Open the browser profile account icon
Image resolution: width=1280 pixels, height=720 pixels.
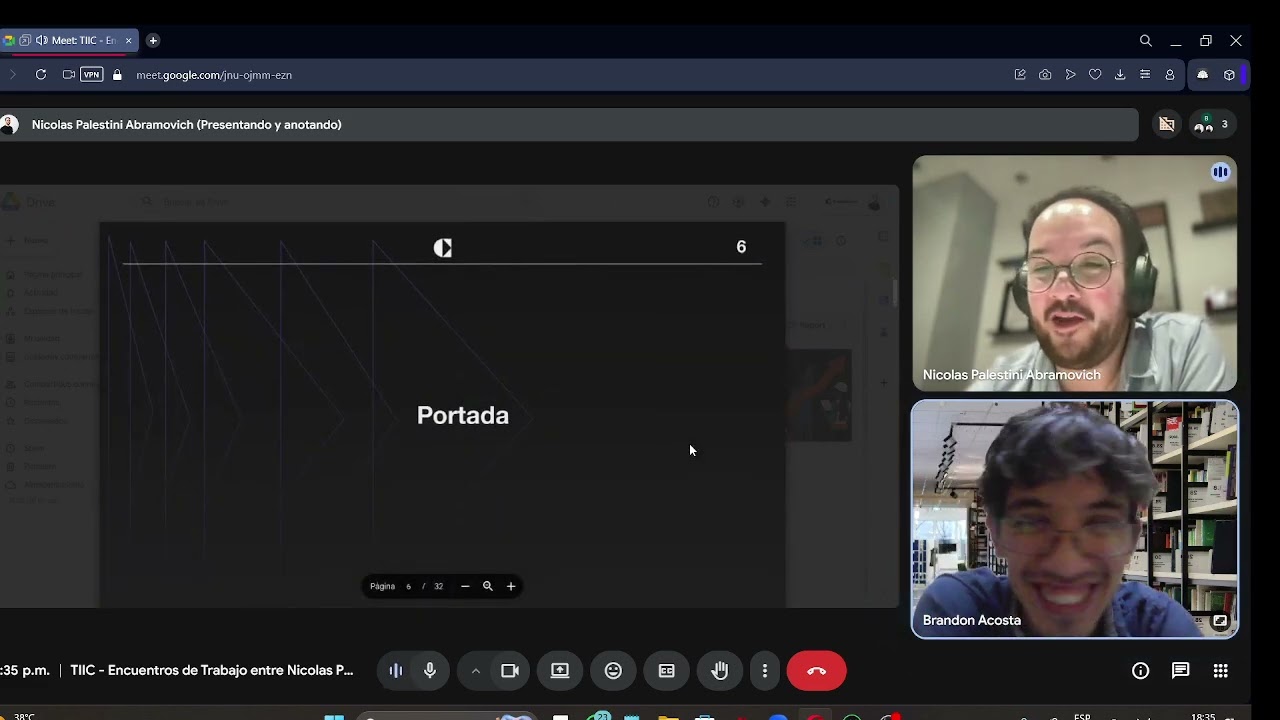tap(1170, 75)
